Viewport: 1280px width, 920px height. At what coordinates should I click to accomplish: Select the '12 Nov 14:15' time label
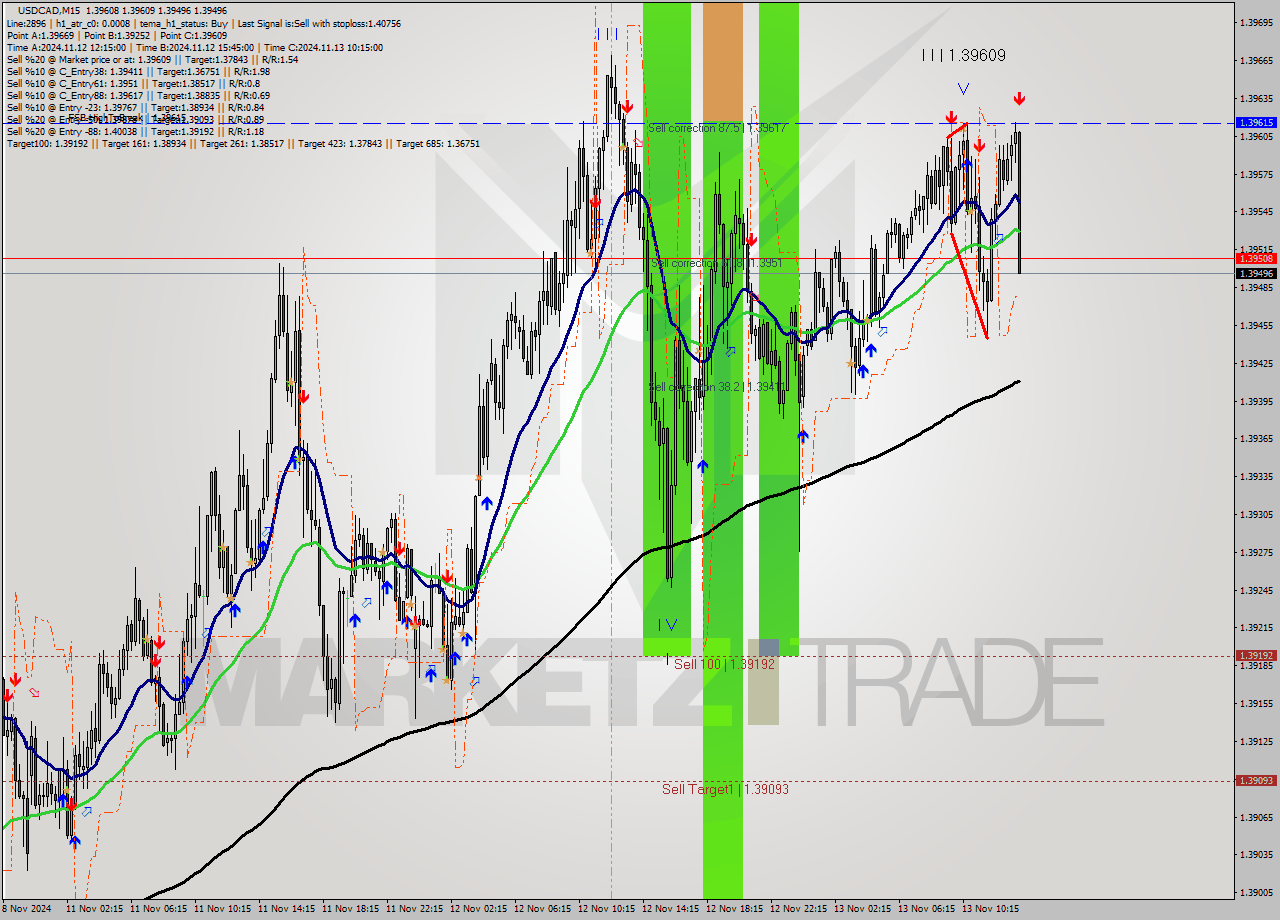pyautogui.click(x=671, y=909)
